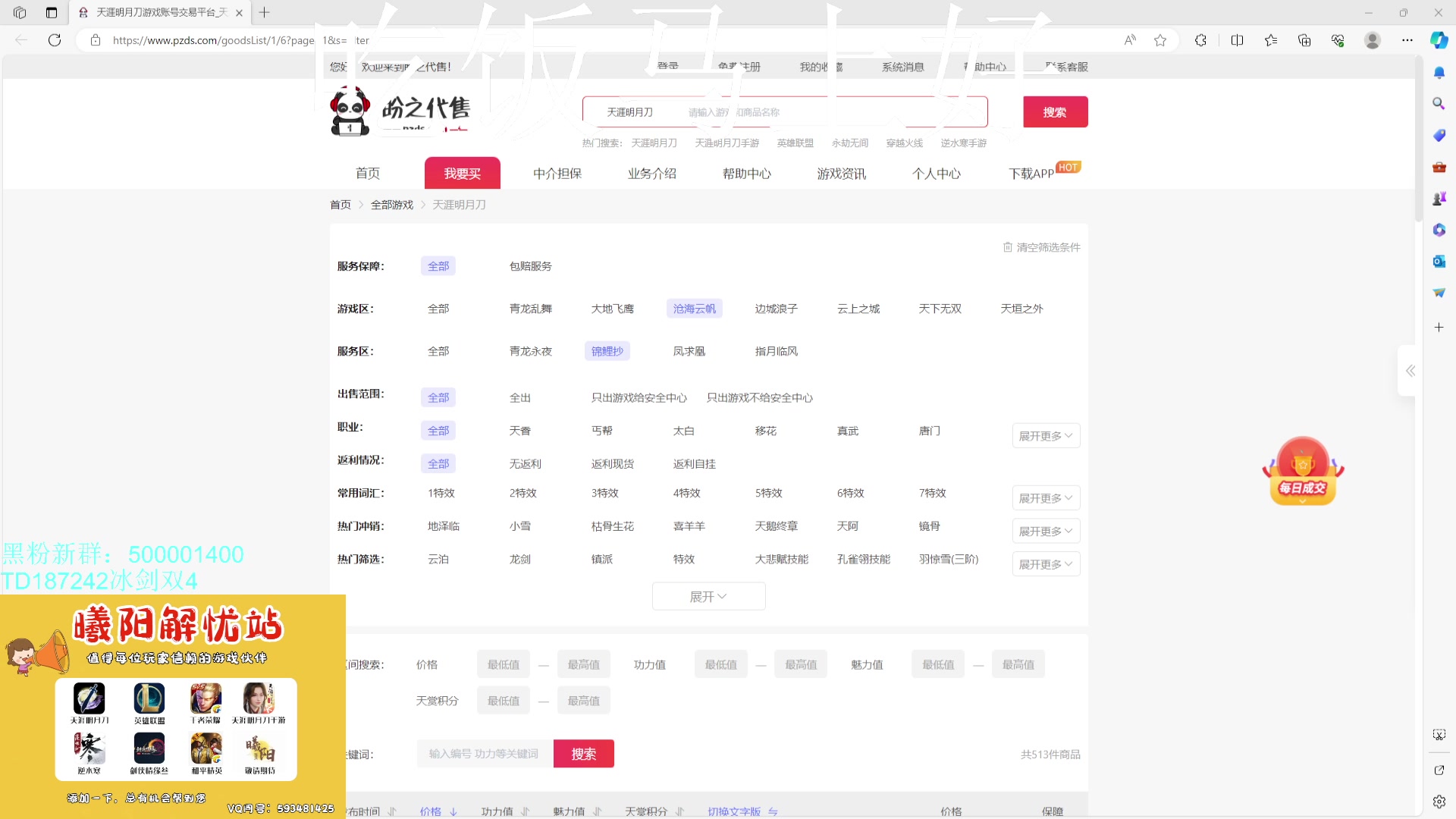Click the 输入编号功力等关键词 input field
Screen dimensions: 1456x819
(x=484, y=753)
